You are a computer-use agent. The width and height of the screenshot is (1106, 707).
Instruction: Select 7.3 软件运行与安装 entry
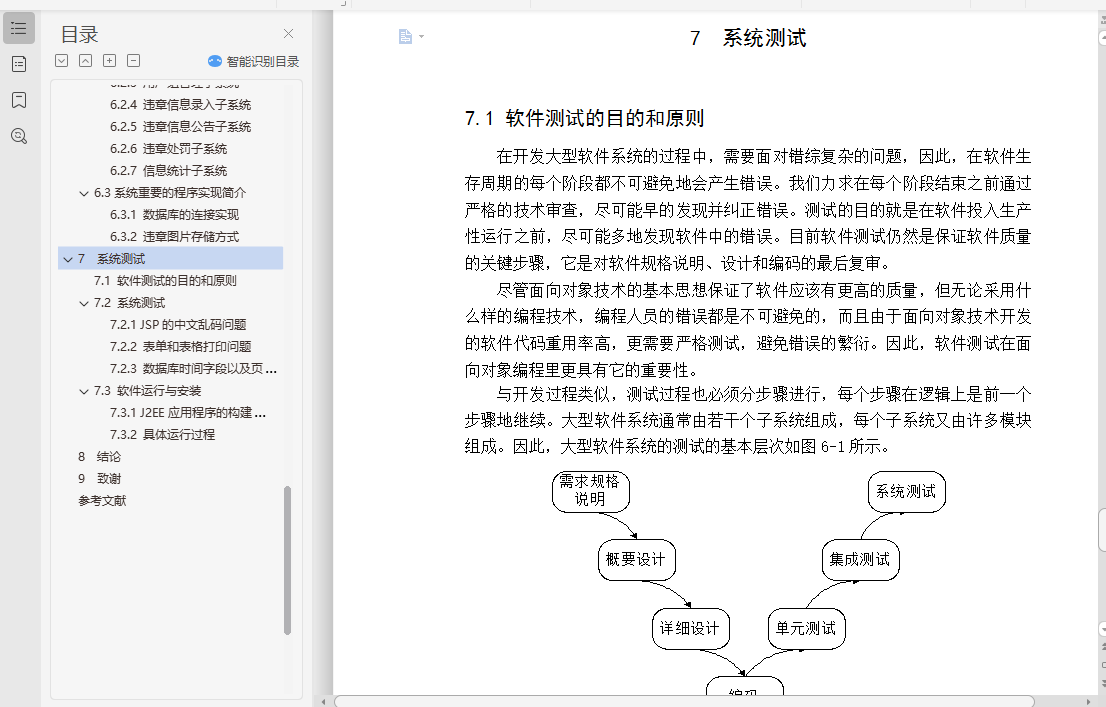click(147, 390)
